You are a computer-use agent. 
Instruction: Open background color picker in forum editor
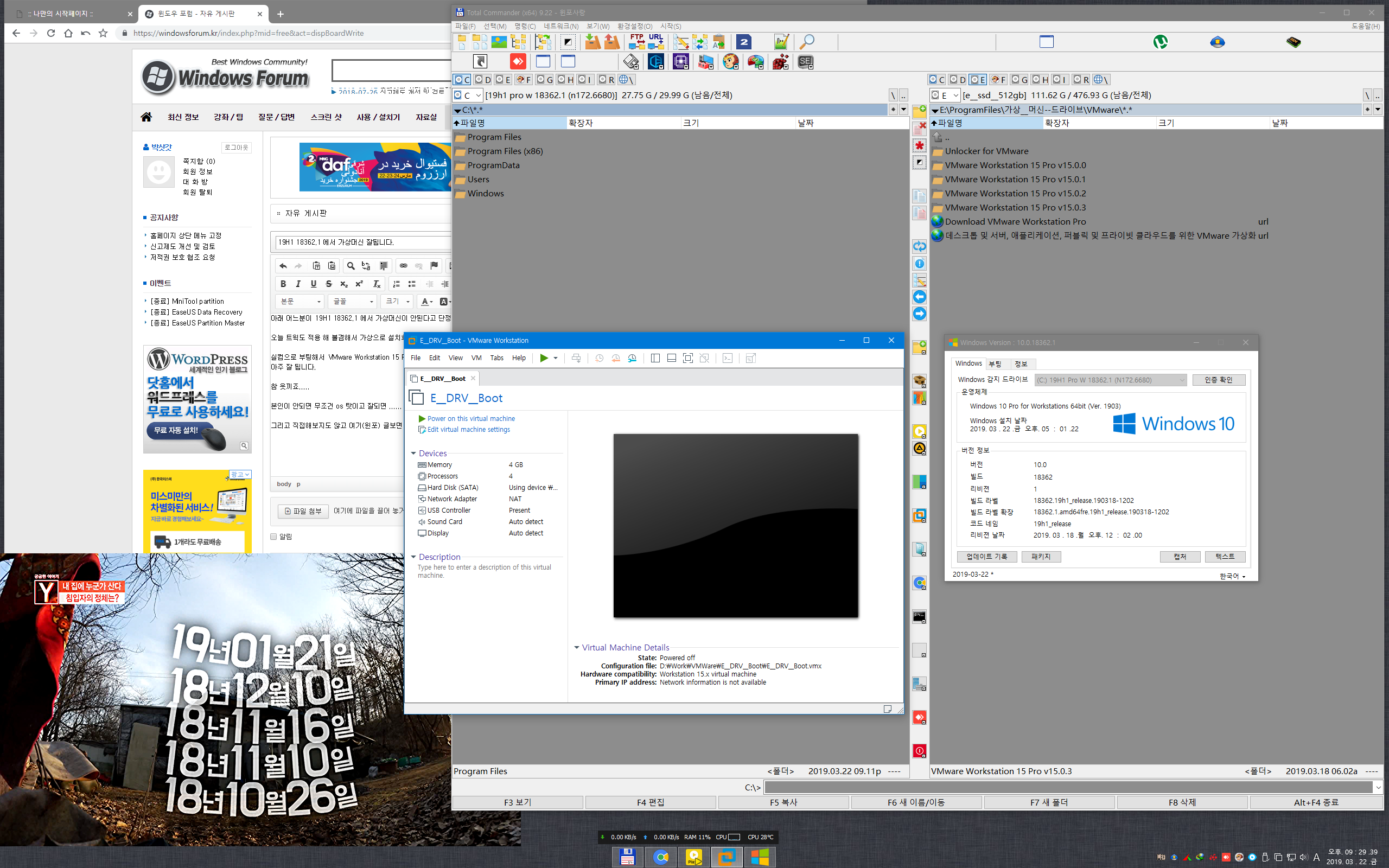coord(445,302)
